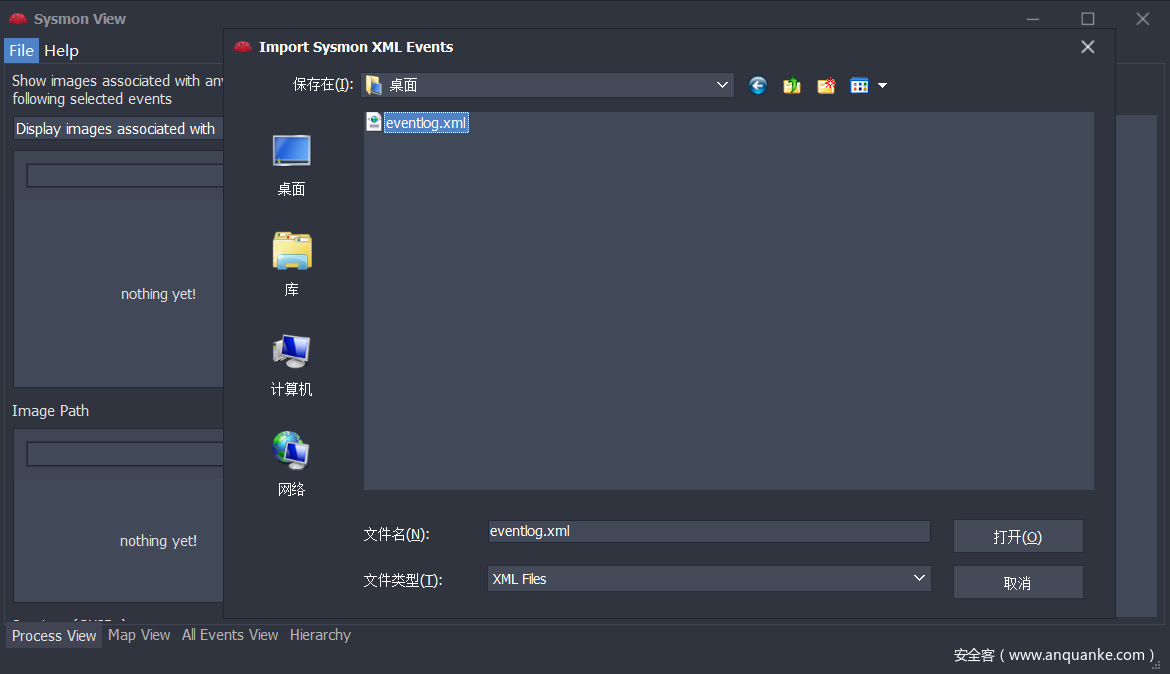Open the File menu

(x=21, y=51)
